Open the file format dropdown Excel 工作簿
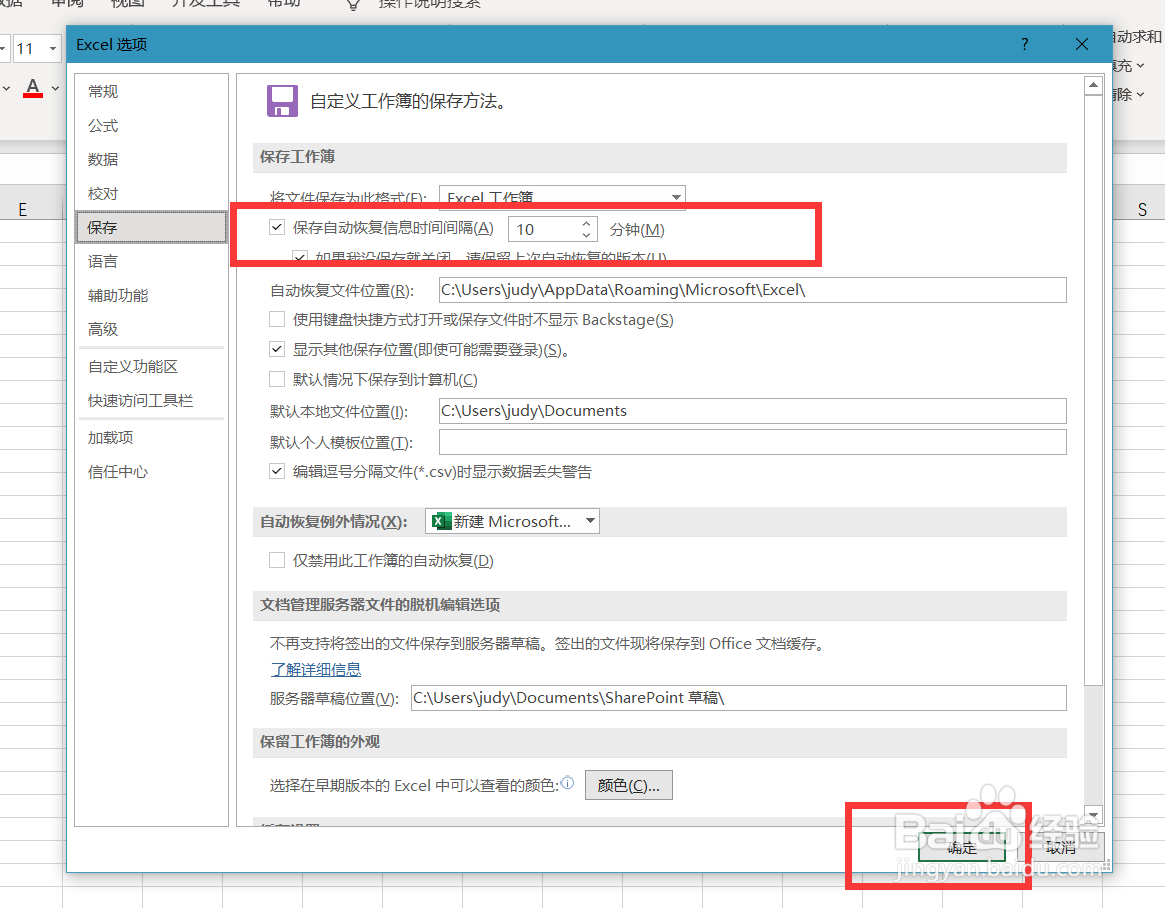1165x908 pixels. pyautogui.click(x=562, y=197)
